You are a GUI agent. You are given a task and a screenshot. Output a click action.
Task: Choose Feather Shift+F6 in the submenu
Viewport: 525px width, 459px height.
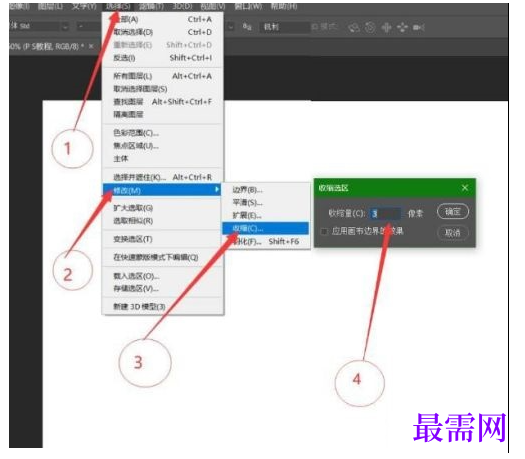pyautogui.click(x=266, y=241)
